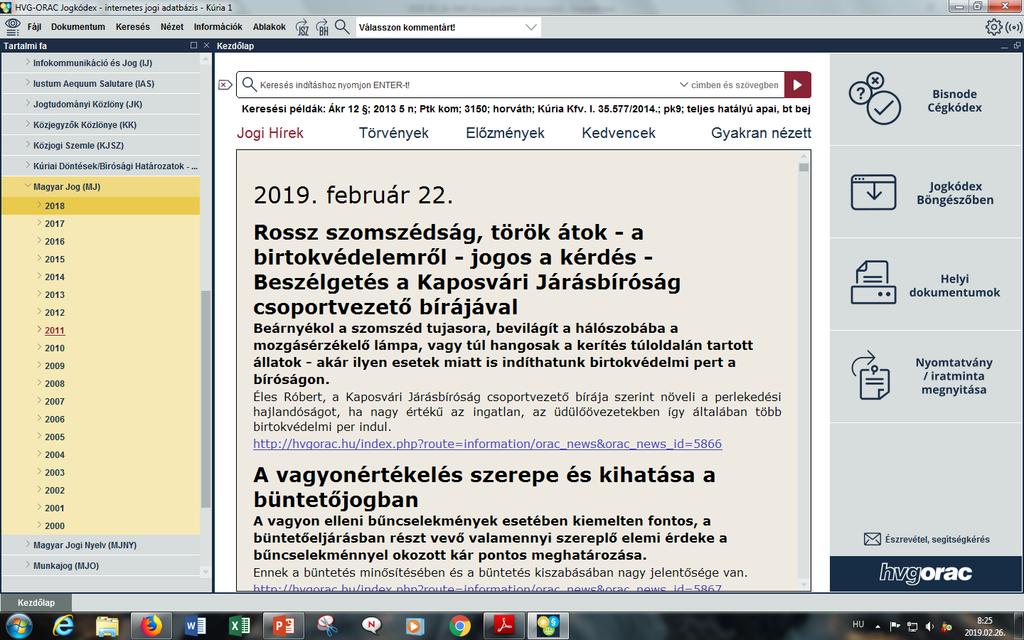
Task: Clear the search field with the red X icon
Action: coord(225,85)
